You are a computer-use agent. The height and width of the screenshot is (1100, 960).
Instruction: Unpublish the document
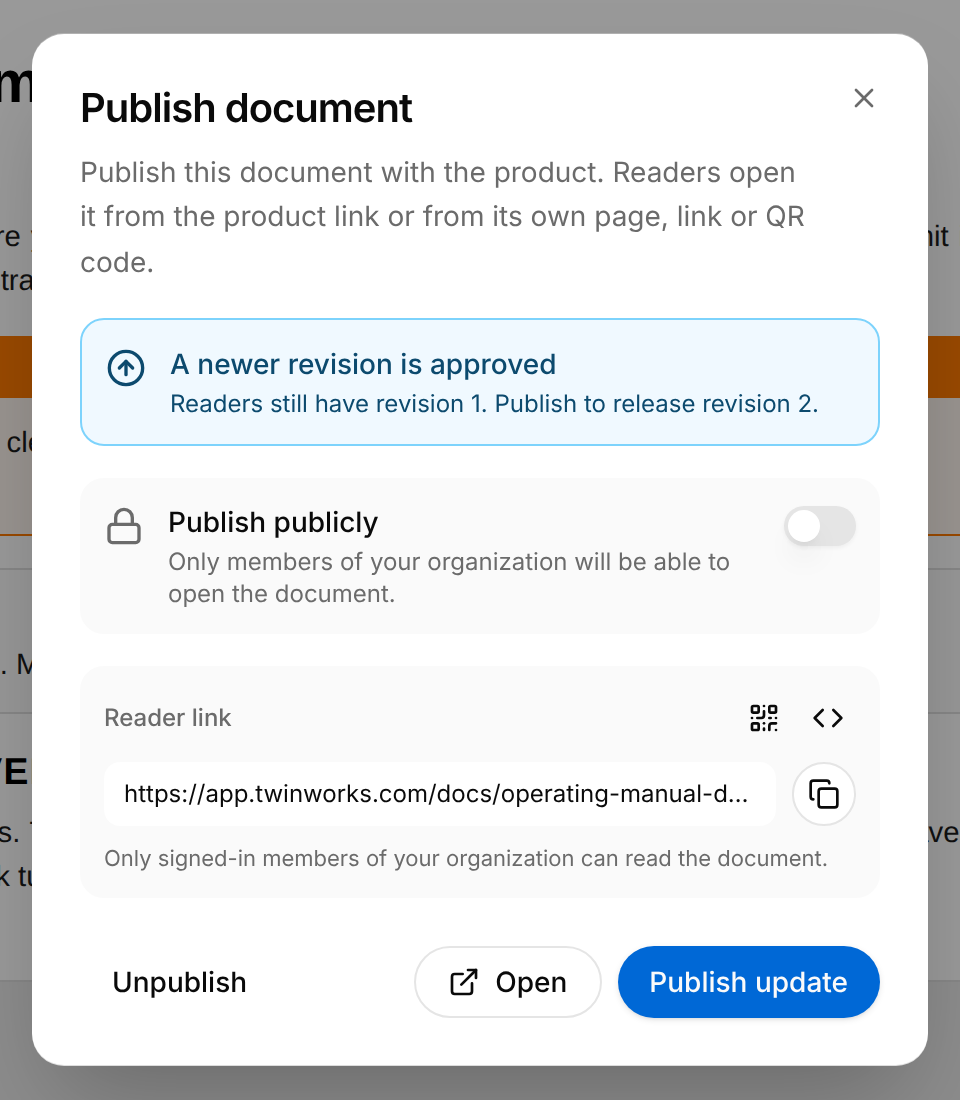tap(179, 982)
